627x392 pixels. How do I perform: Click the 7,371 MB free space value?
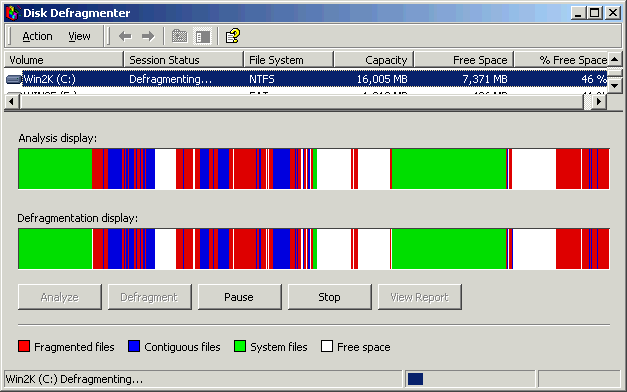[485, 79]
